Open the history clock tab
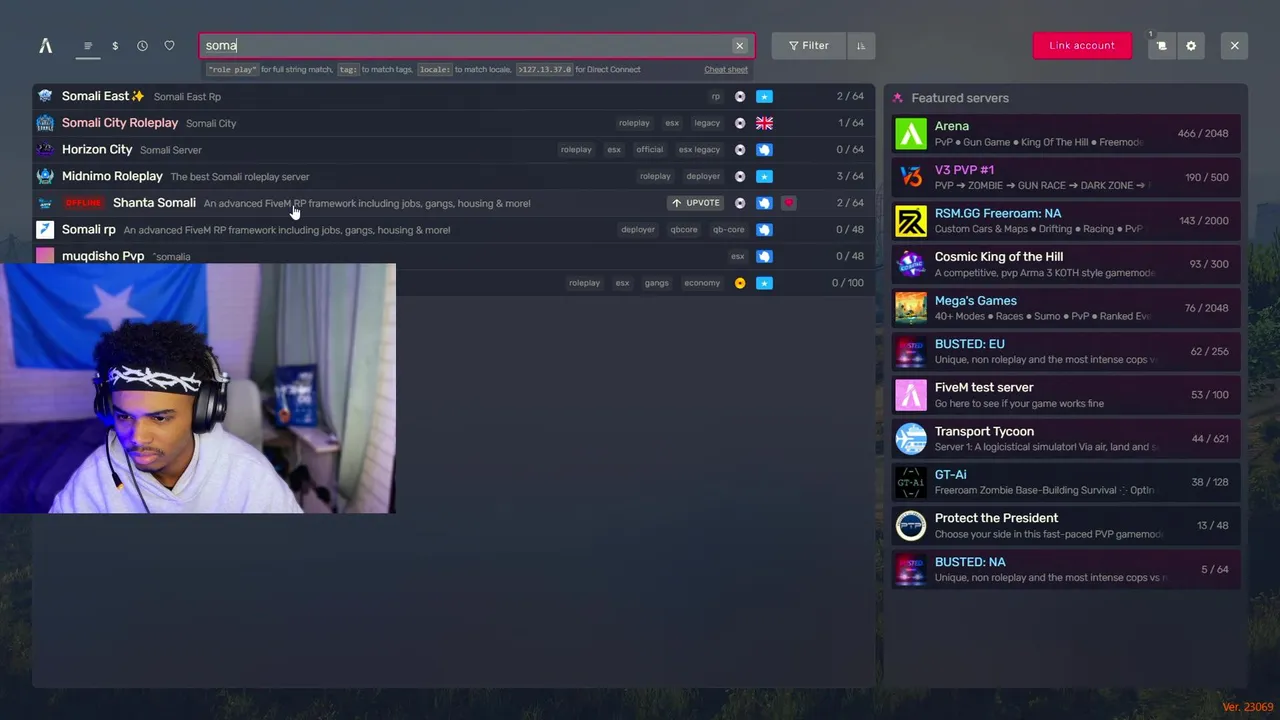The width and height of the screenshot is (1280, 720). point(142,46)
